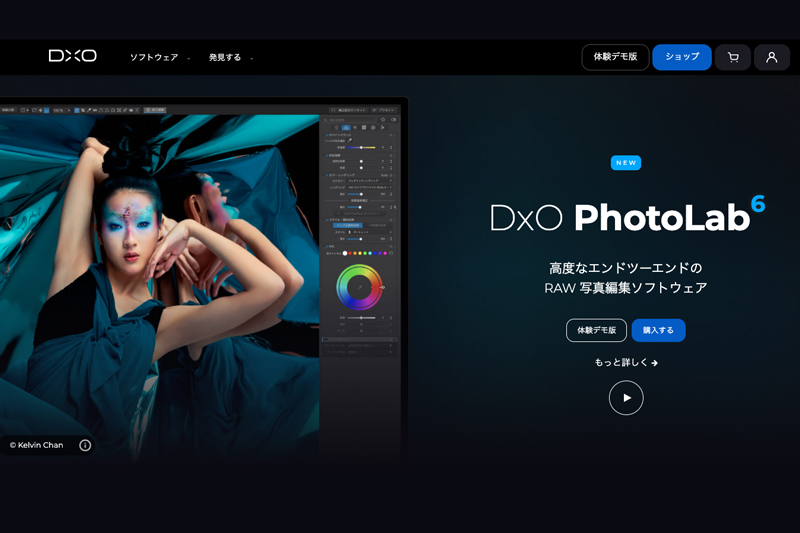Click 体験デモ版 button under PhotoLab headline
Image resolution: width=800 pixels, height=533 pixels.
point(596,331)
